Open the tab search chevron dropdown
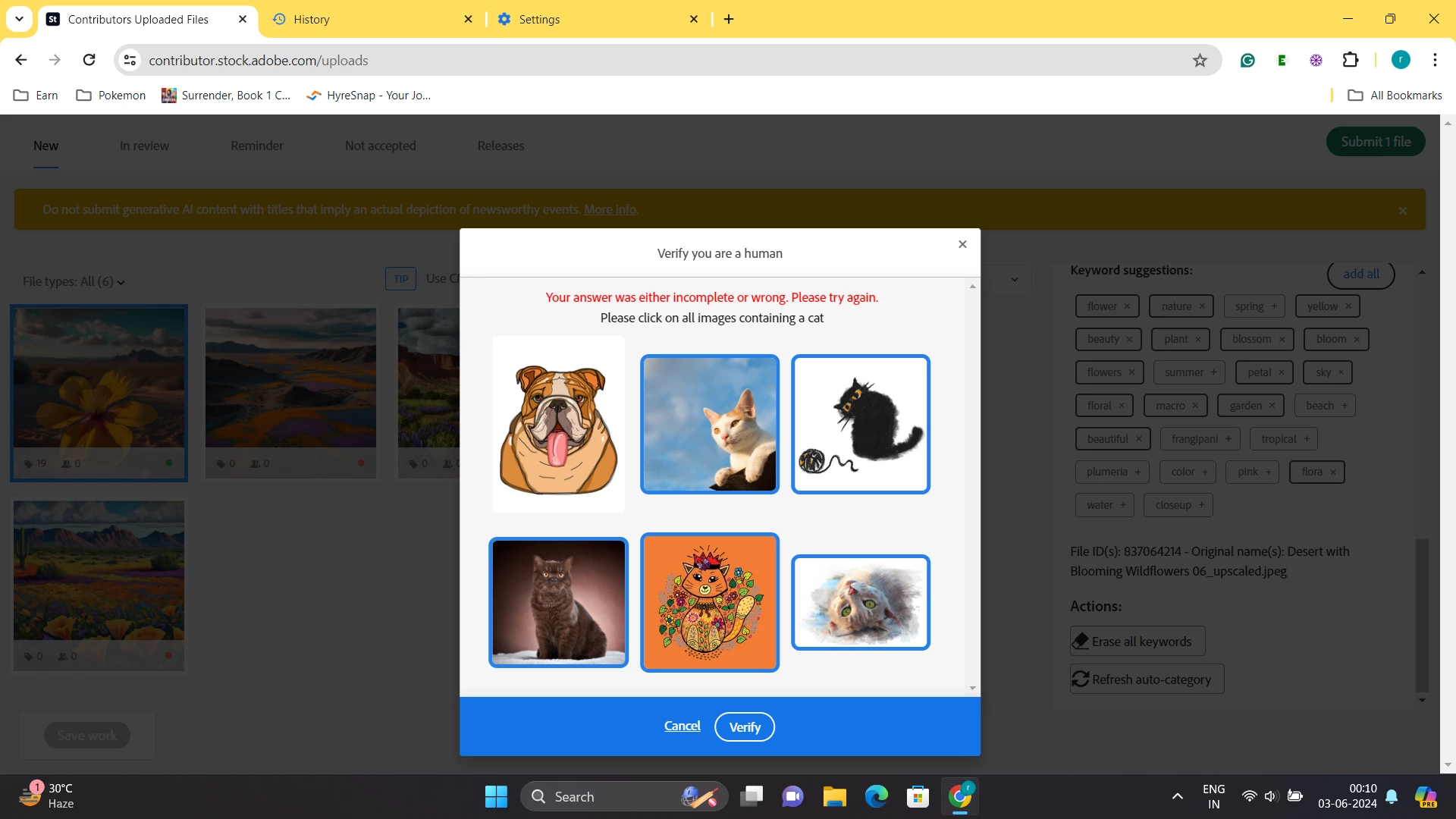This screenshot has width=1456, height=819. (19, 19)
